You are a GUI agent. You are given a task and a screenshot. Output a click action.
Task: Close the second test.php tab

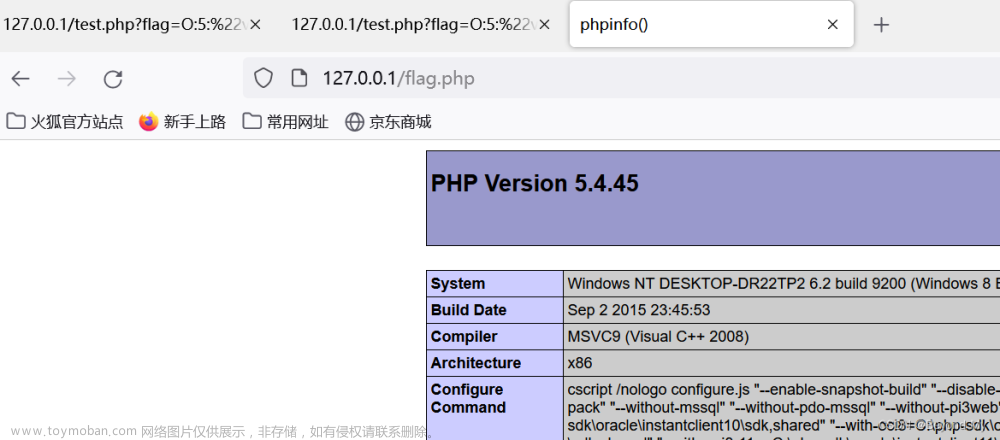pos(544,25)
